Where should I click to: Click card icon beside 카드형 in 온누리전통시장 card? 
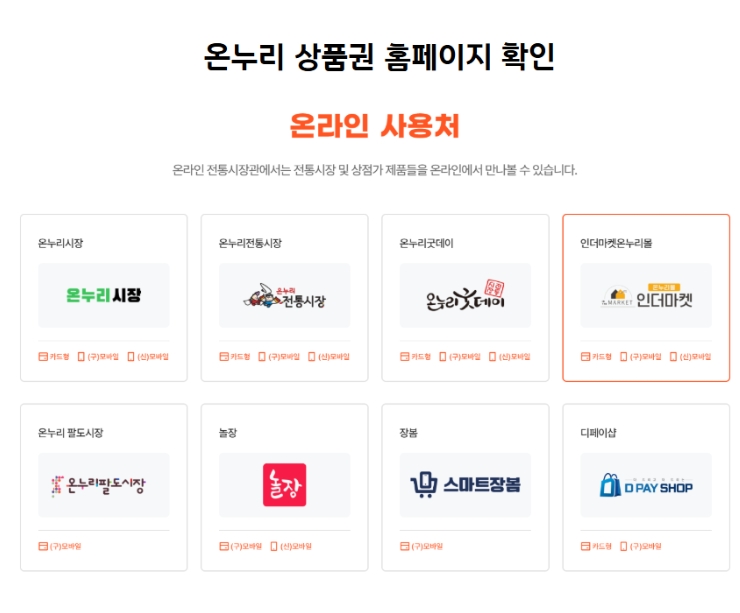tap(224, 356)
